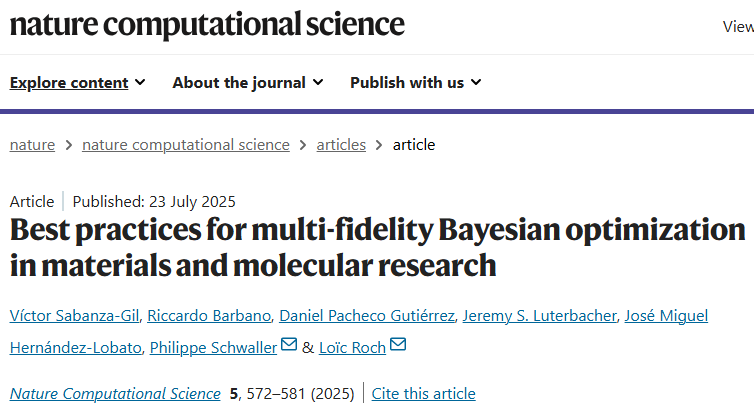Screen dimensions: 754x412
Task: Expand the Explore content dropdown menu
Action: [x=77, y=83]
